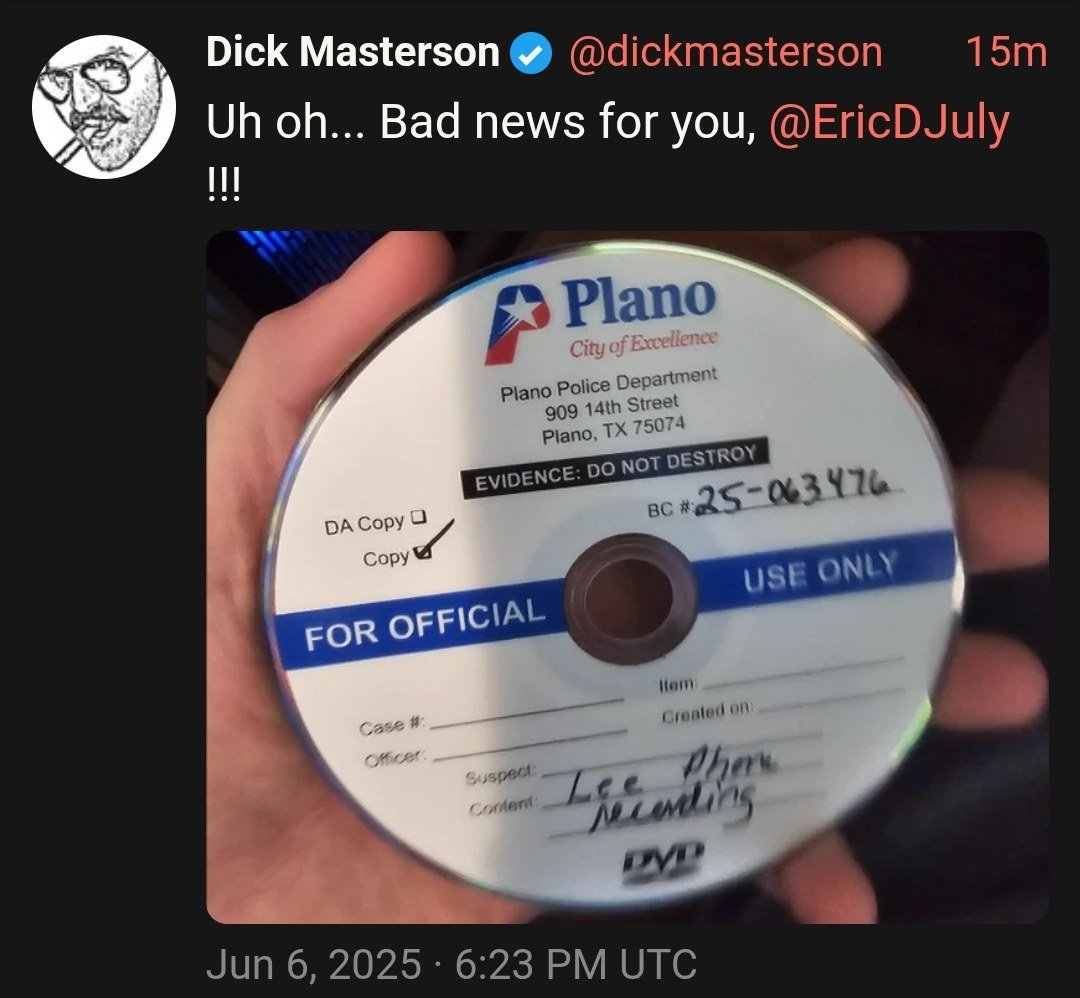Click the FOR OFFICIAL blue band text
This screenshot has width=1080, height=998.
(x=425, y=623)
